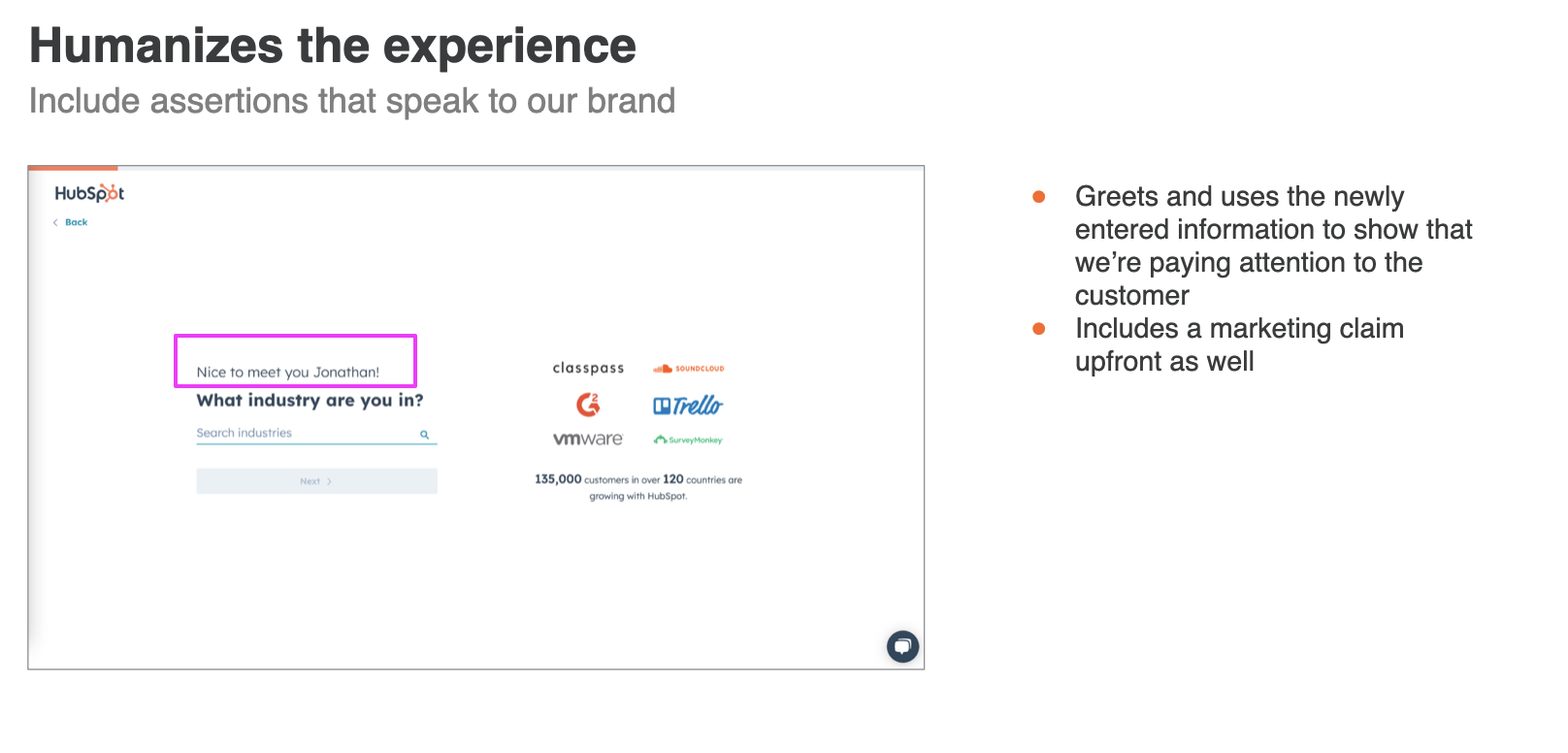Click the HubSpot logo
Image resolution: width=1568 pixels, height=753 pixels.
(x=89, y=193)
